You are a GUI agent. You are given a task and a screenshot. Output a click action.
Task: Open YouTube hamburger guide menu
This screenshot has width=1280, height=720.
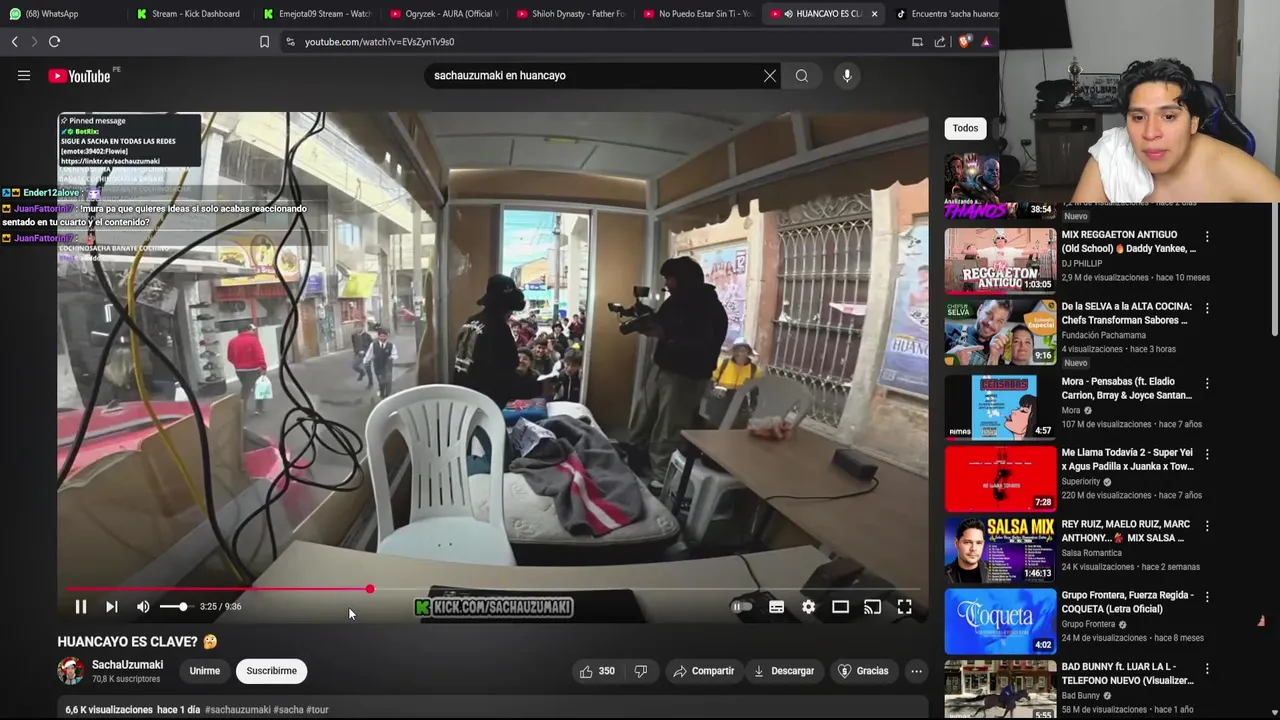(24, 75)
